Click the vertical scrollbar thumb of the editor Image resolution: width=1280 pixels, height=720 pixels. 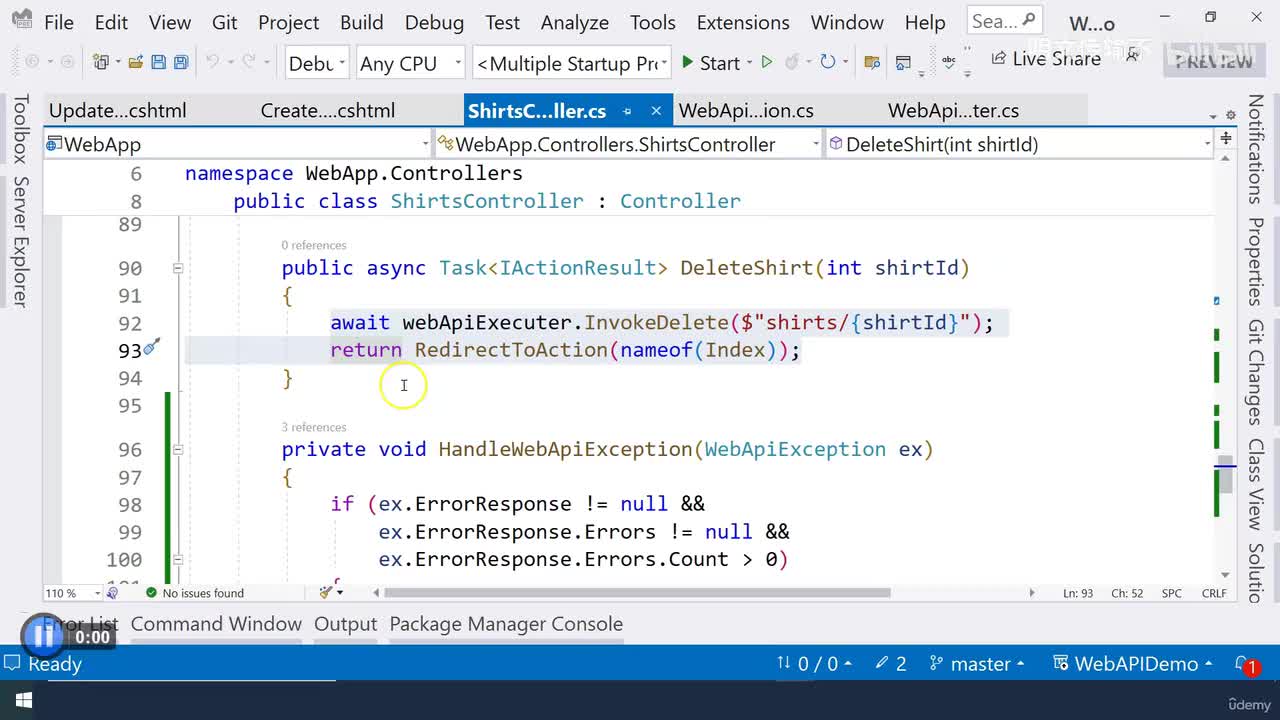(1226, 472)
